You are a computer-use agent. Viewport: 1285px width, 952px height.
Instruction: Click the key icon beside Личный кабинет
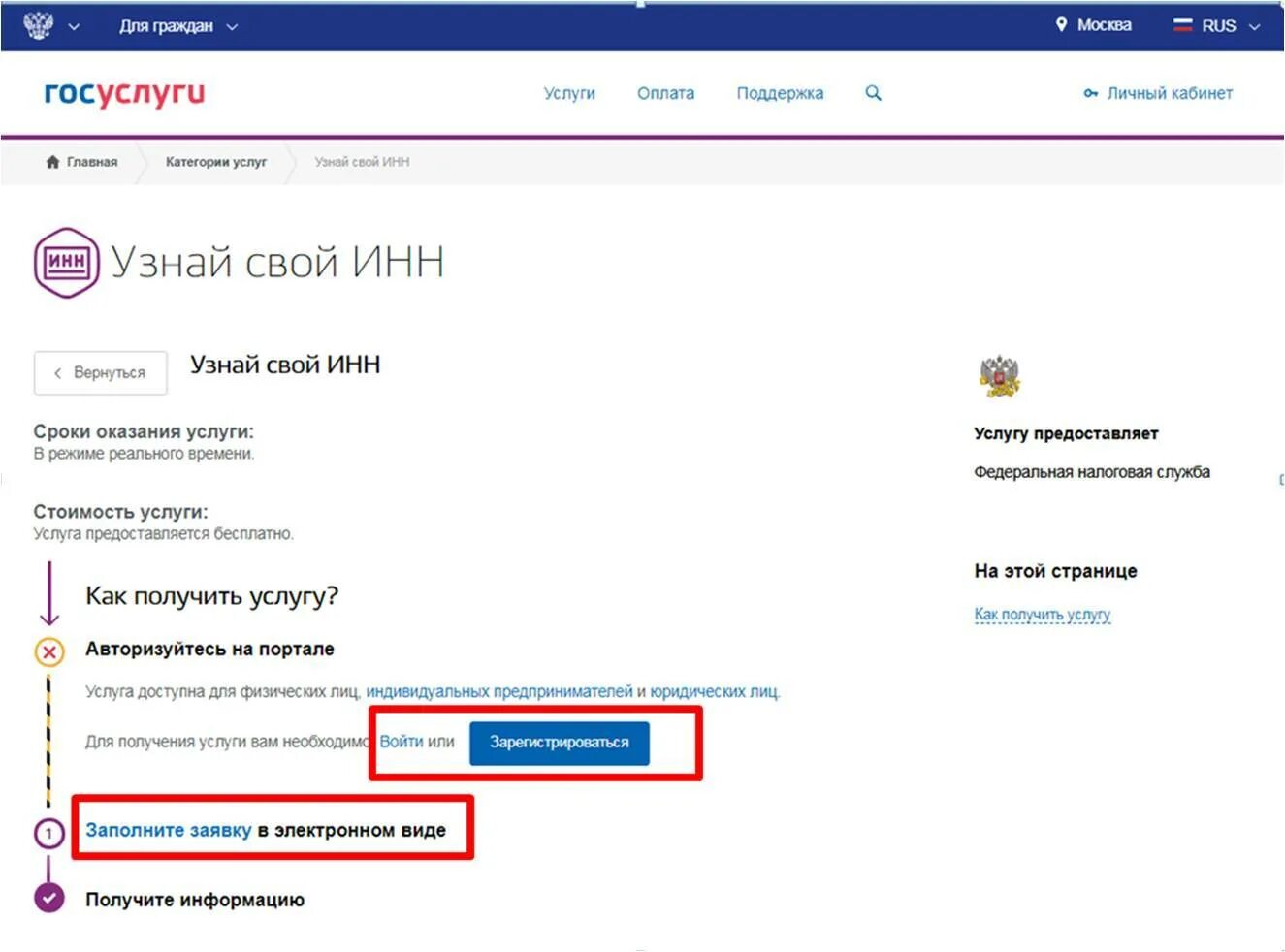[1091, 93]
